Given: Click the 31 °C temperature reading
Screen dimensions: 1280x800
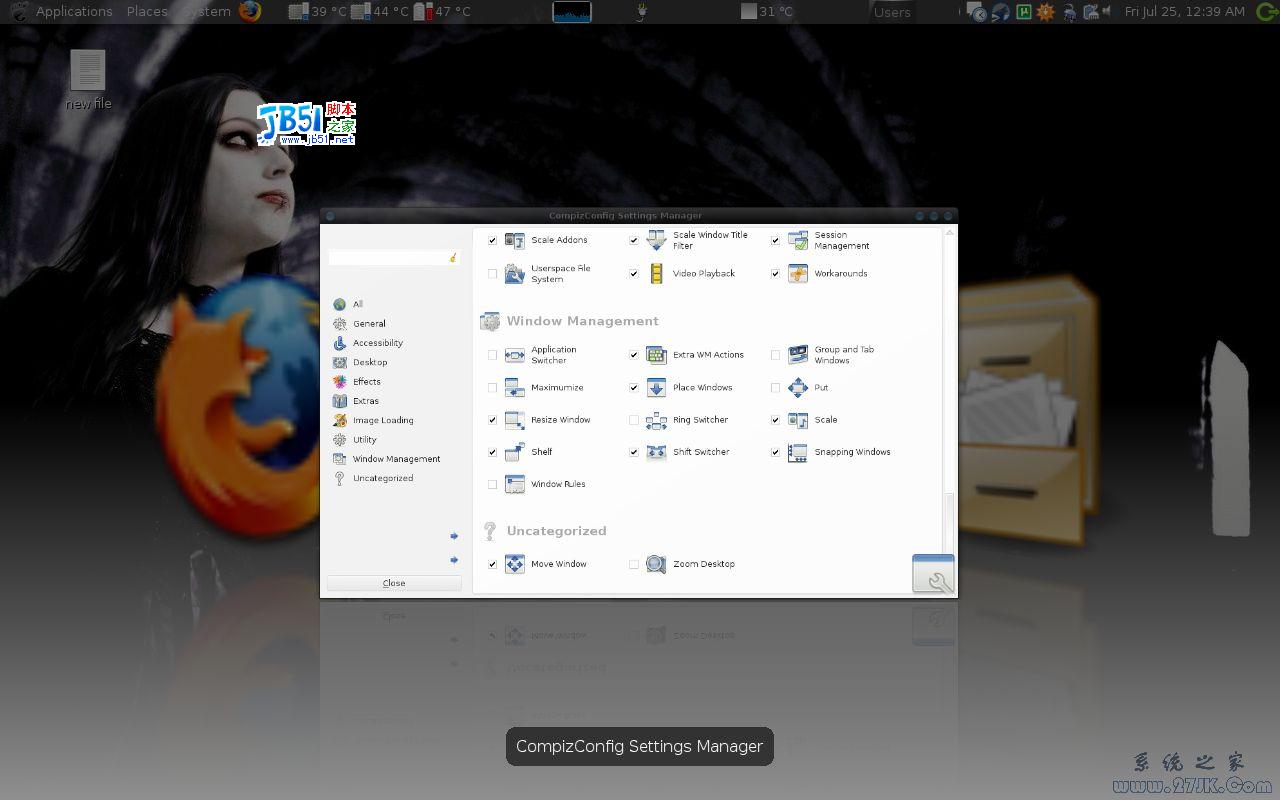Looking at the screenshot, I should tap(767, 11).
